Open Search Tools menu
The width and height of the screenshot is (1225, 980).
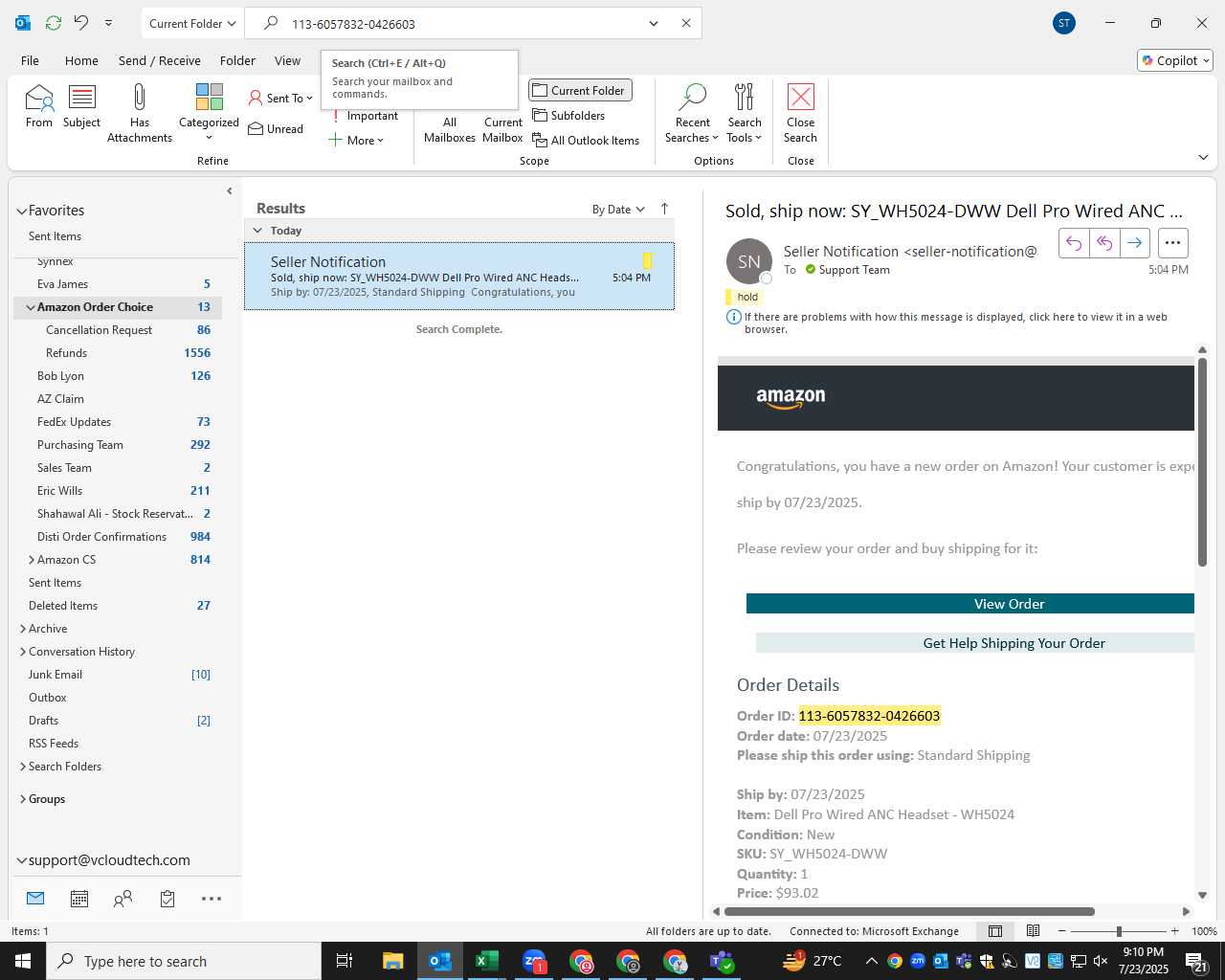[745, 112]
